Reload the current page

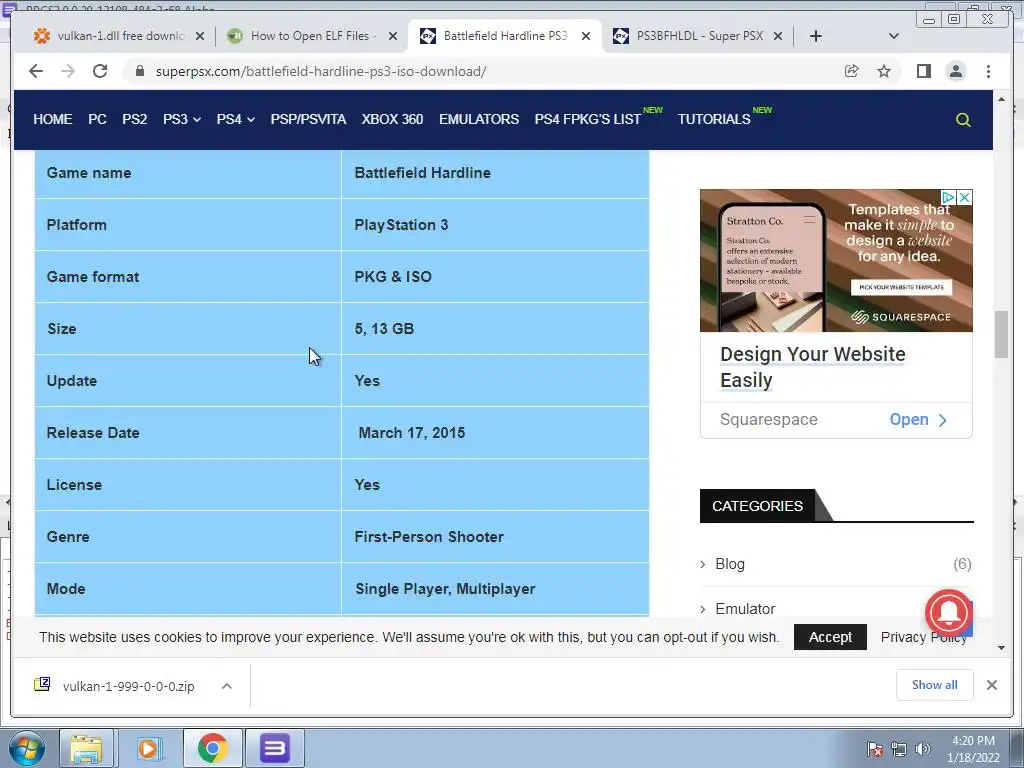pos(100,71)
